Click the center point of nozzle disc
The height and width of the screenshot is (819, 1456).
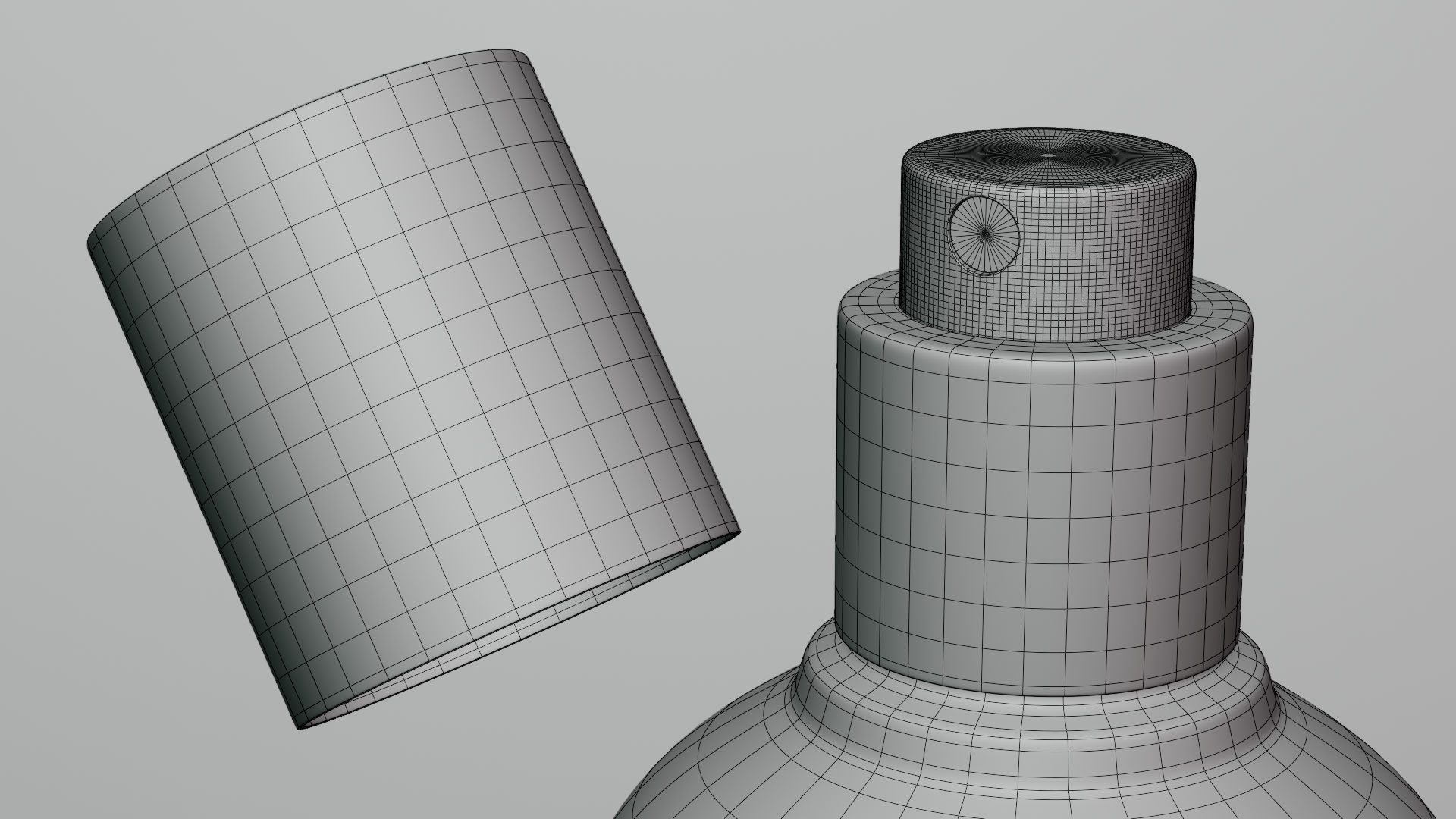[x=984, y=234]
